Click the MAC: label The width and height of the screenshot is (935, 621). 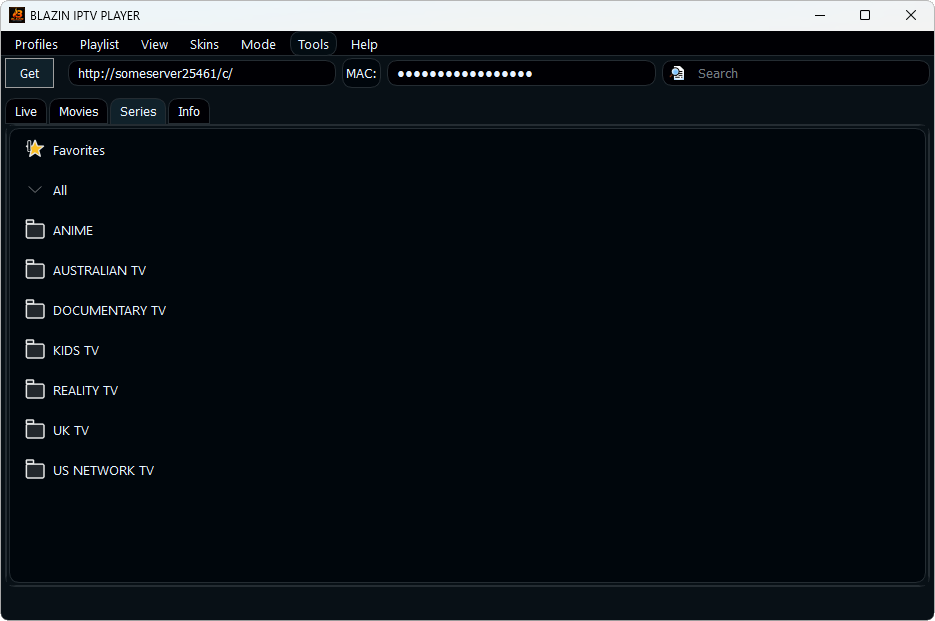tap(361, 73)
